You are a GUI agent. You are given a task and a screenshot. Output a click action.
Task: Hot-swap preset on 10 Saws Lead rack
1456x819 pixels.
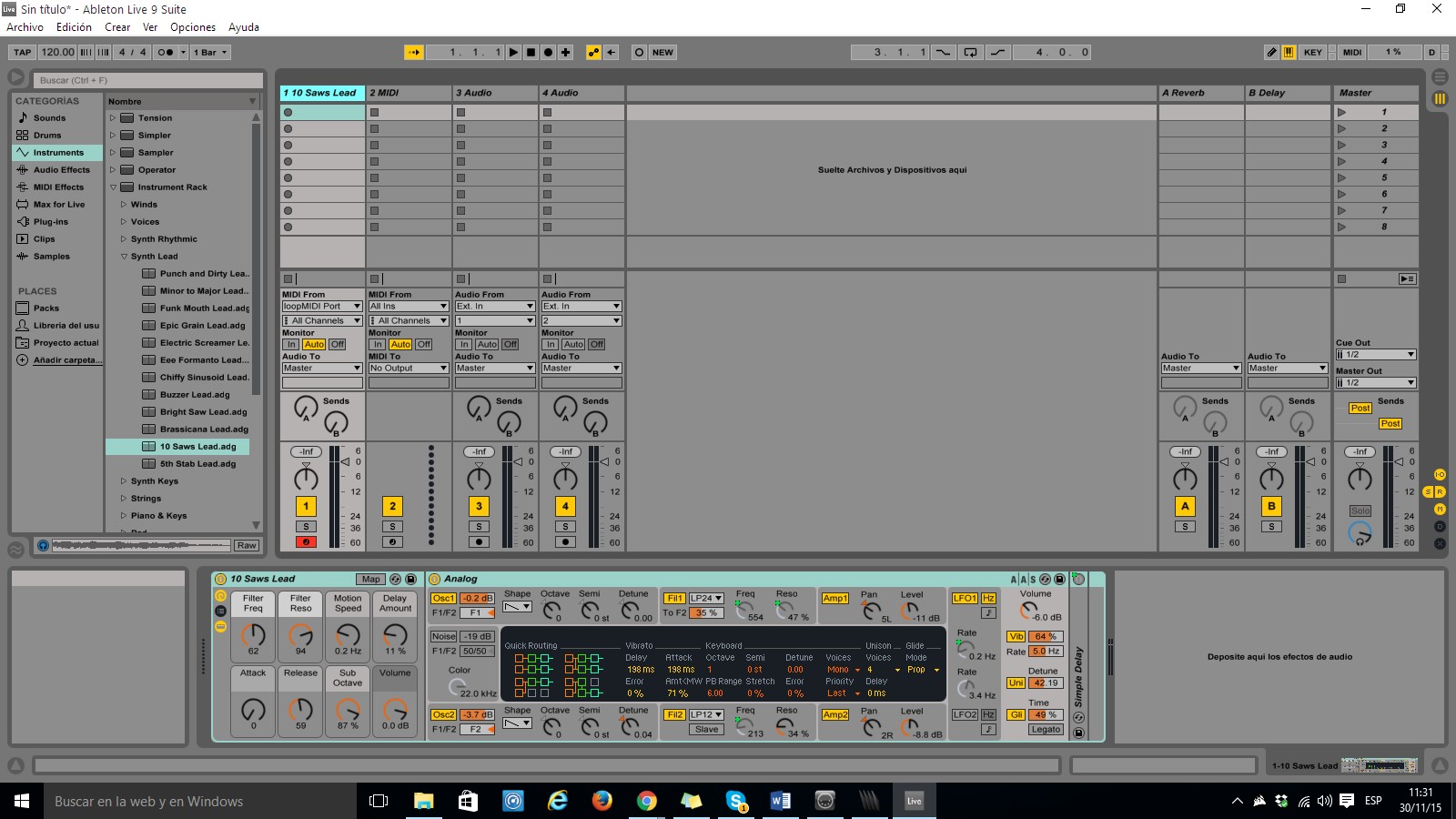point(395,579)
